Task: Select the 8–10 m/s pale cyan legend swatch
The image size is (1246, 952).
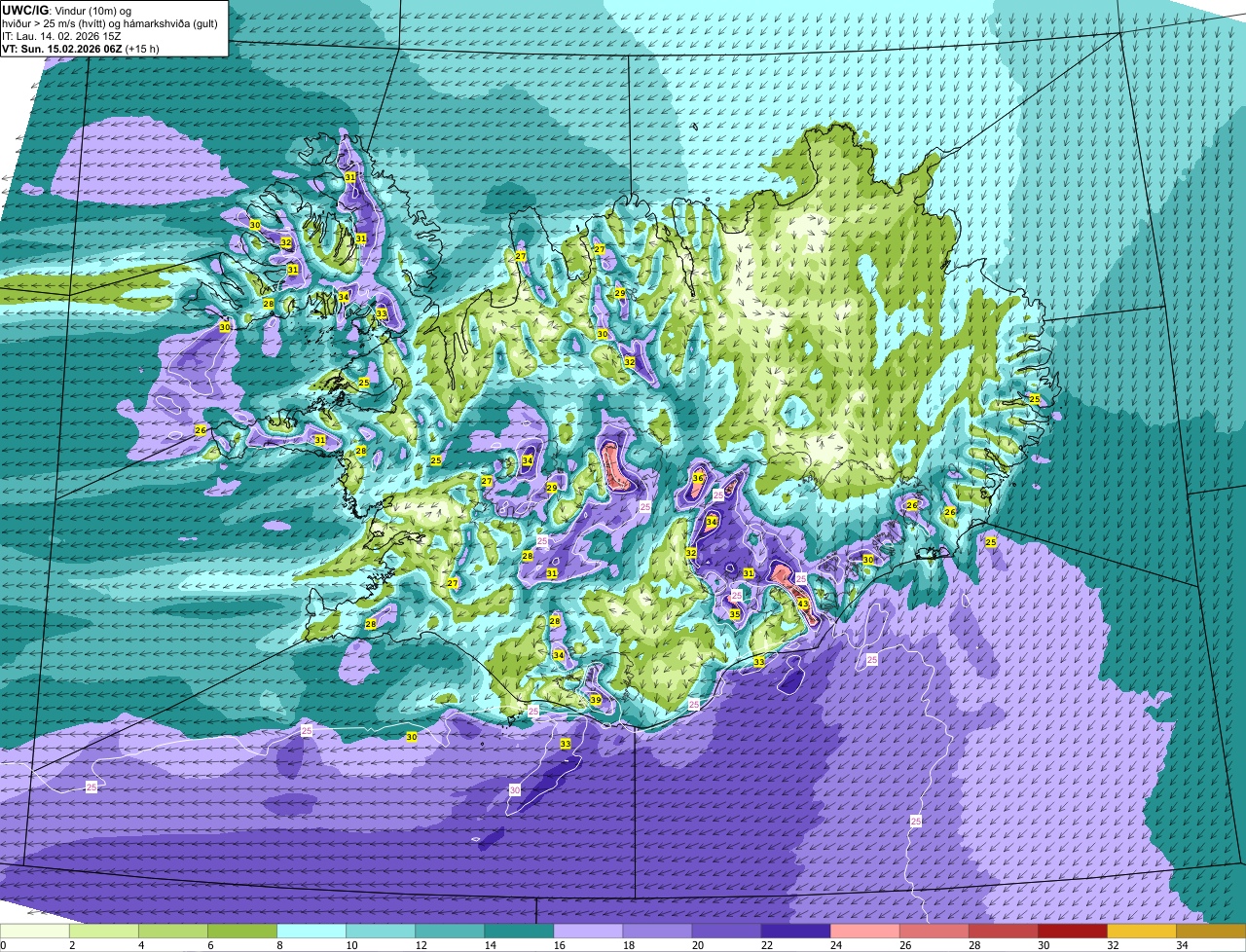Action: point(311,932)
